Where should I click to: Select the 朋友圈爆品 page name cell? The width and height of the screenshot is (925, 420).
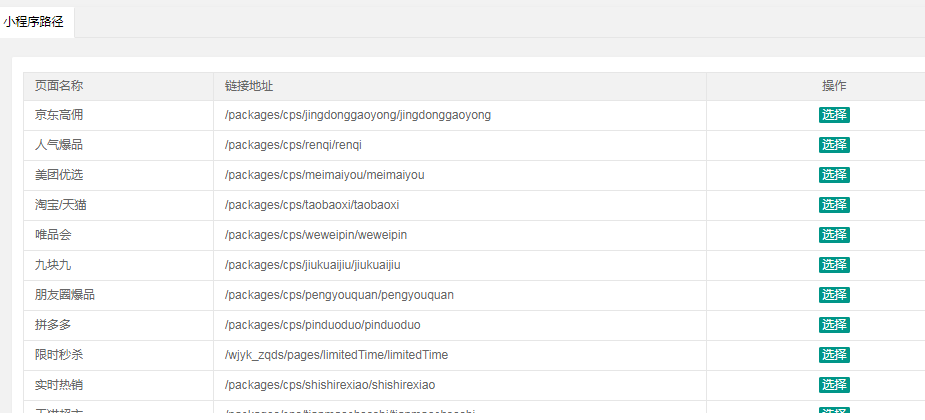point(119,296)
